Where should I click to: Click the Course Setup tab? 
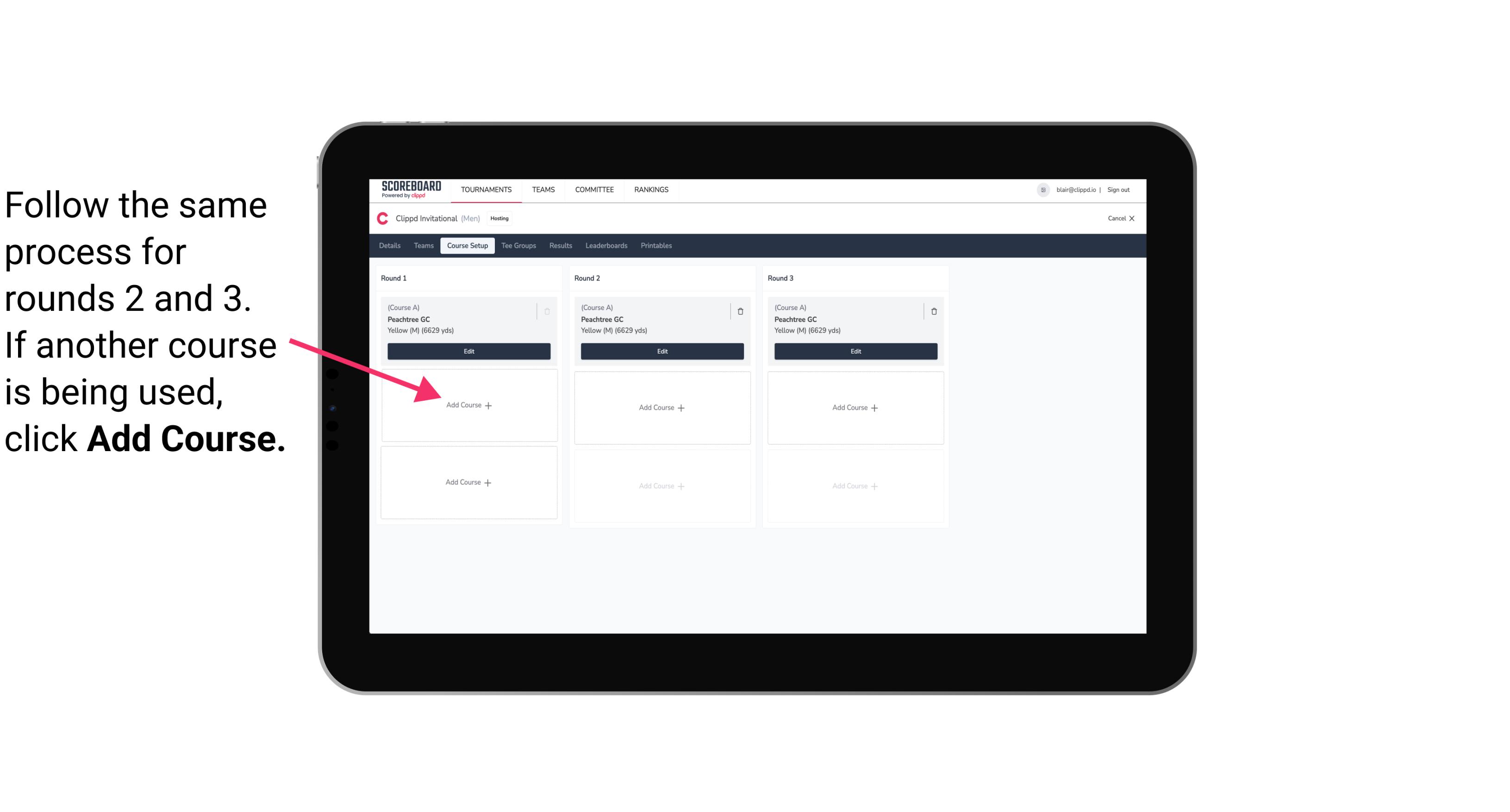(x=467, y=246)
